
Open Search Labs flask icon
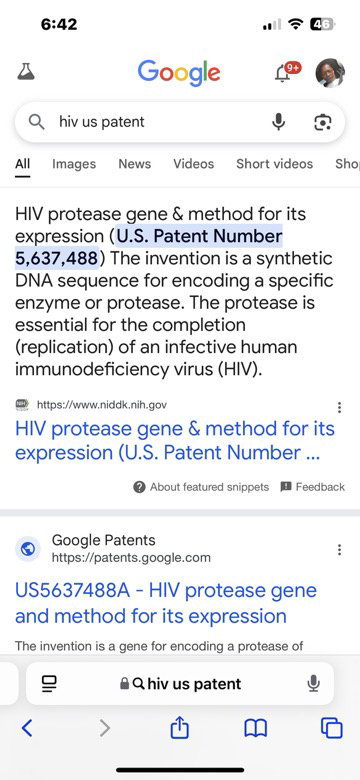(26, 72)
